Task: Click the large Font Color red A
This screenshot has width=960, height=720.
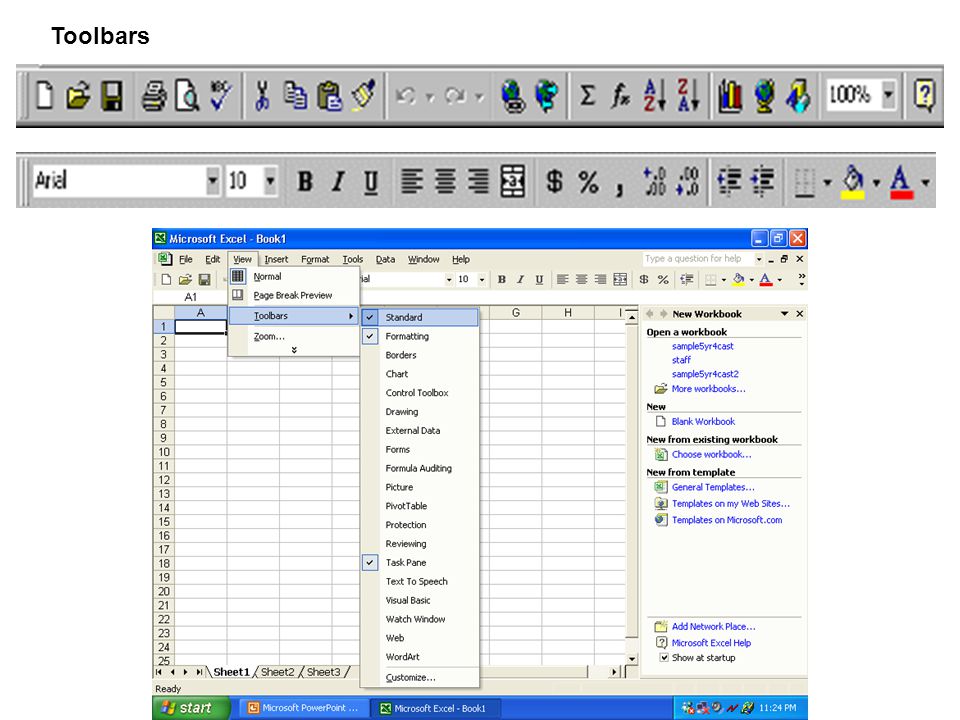Action: (899, 182)
